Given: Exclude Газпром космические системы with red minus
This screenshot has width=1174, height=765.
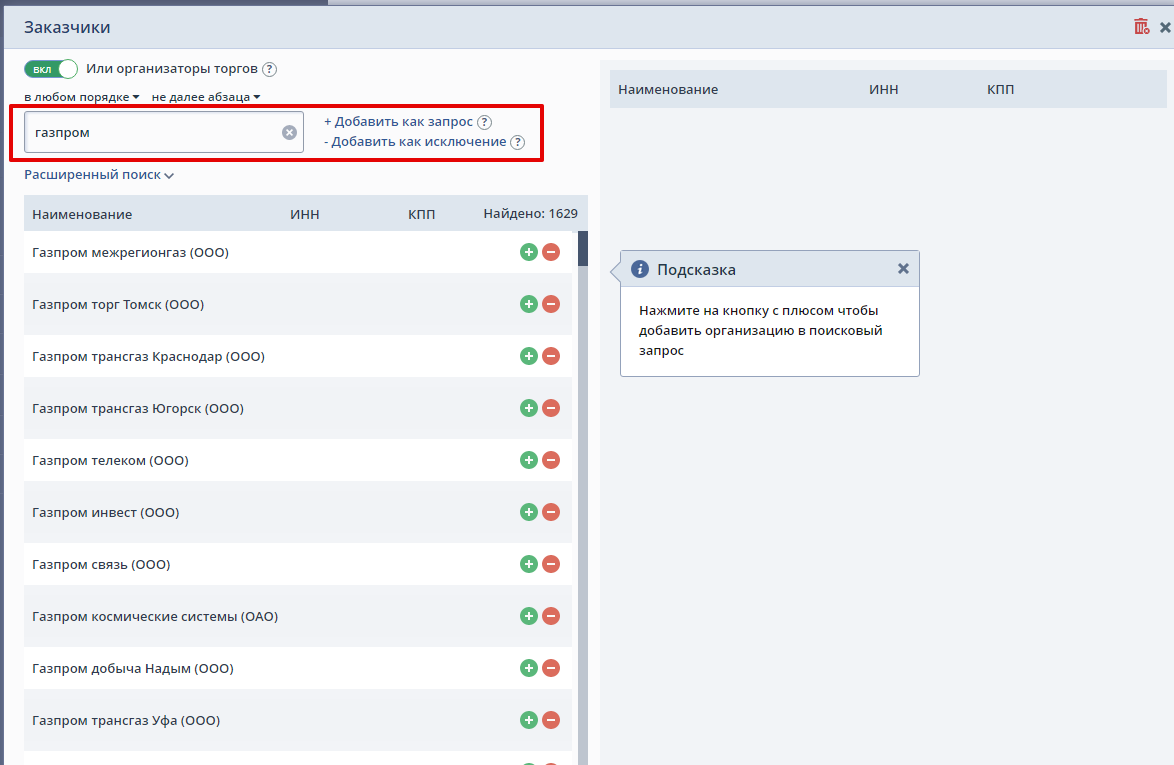Looking at the screenshot, I should 551,616.
